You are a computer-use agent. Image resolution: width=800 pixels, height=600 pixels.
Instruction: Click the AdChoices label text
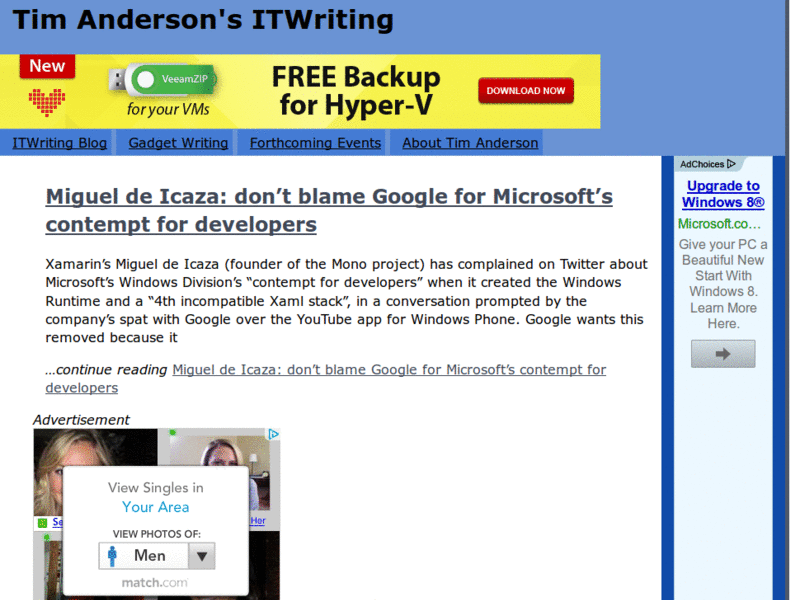point(702,164)
